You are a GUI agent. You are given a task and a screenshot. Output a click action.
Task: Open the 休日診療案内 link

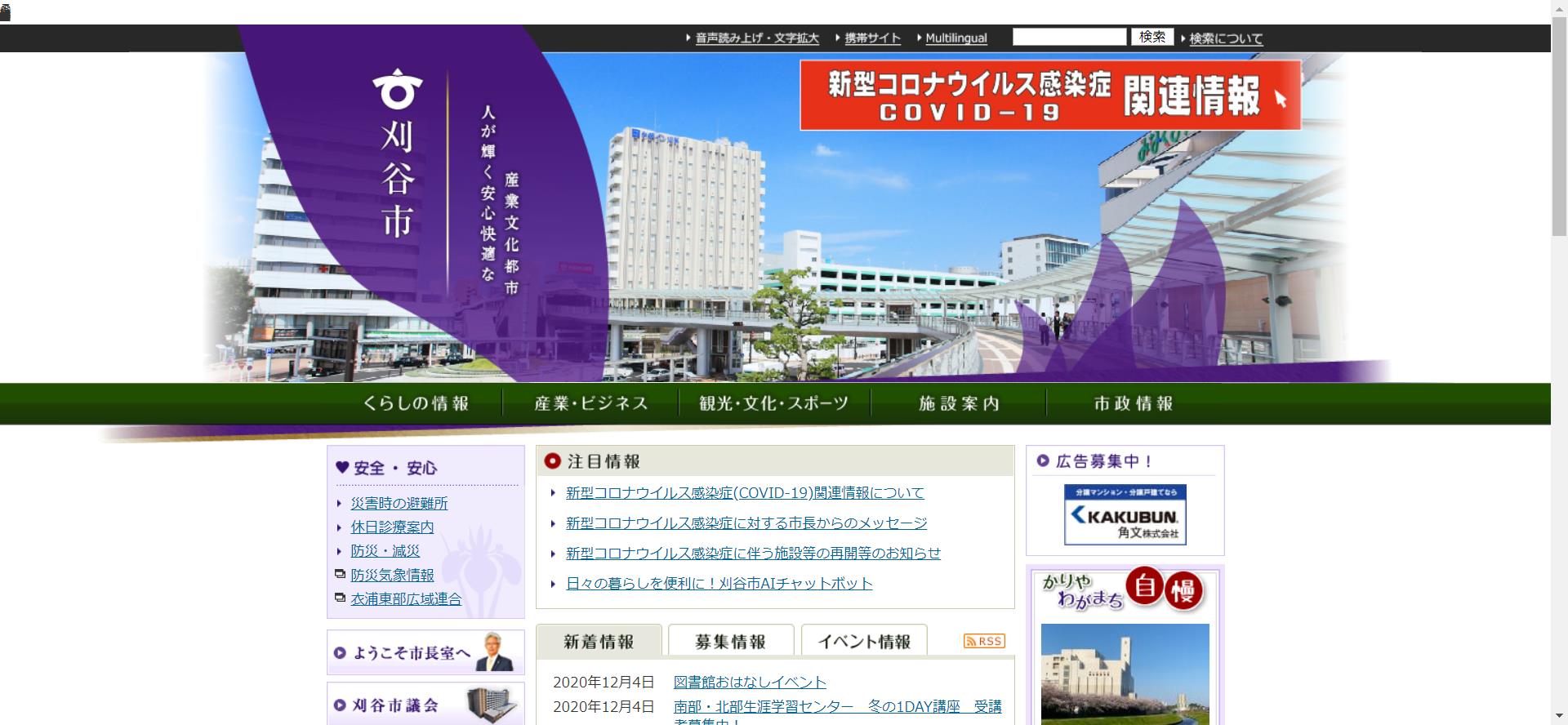pos(392,527)
